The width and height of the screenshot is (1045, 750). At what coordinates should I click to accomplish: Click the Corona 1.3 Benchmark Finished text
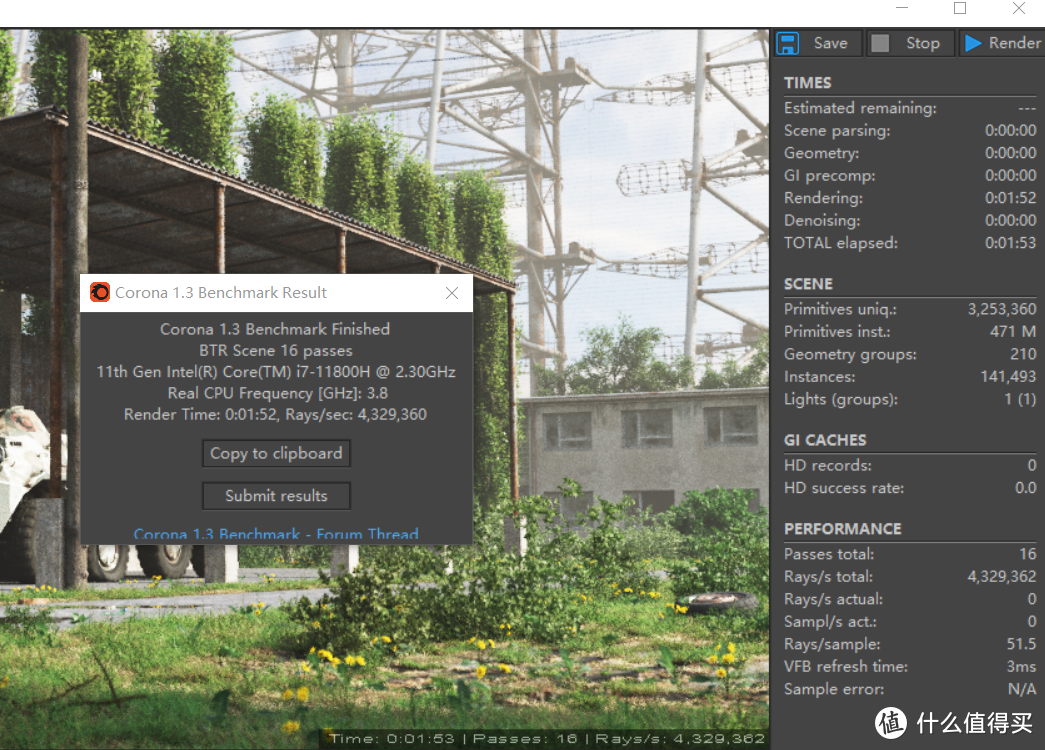pyautogui.click(x=275, y=329)
